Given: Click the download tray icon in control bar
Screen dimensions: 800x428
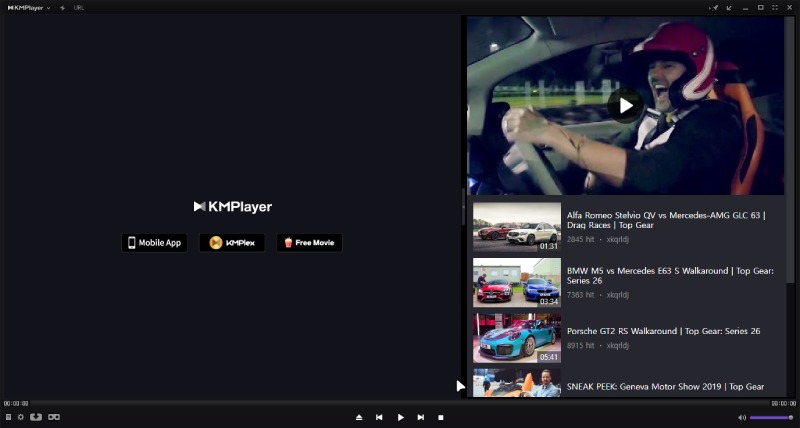Looking at the screenshot, I should click(x=36, y=417).
